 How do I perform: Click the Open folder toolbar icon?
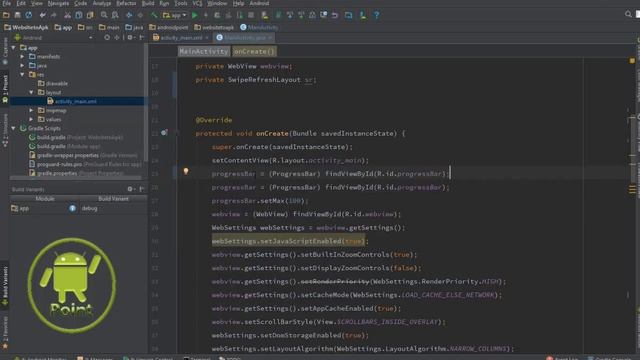(x=6, y=15)
